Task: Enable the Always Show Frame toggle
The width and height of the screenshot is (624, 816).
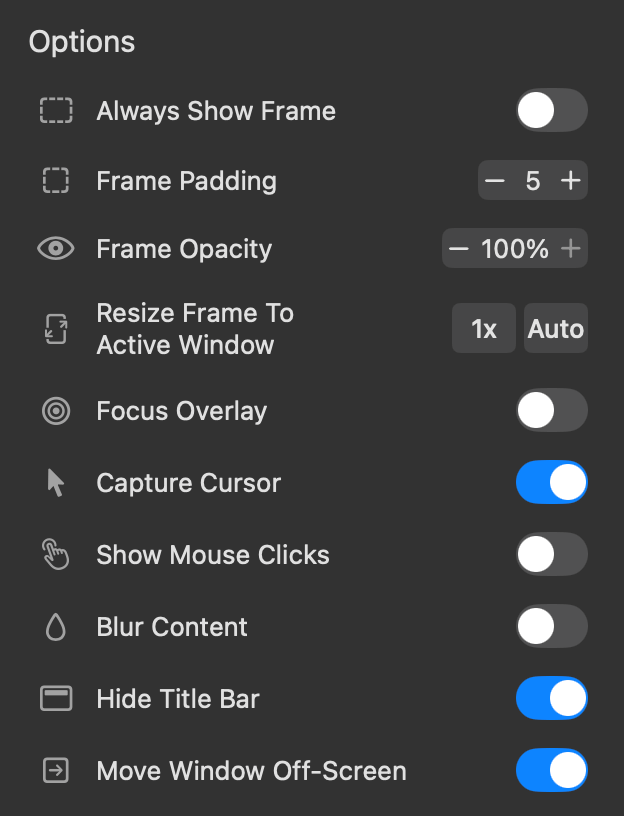Action: coord(551,110)
